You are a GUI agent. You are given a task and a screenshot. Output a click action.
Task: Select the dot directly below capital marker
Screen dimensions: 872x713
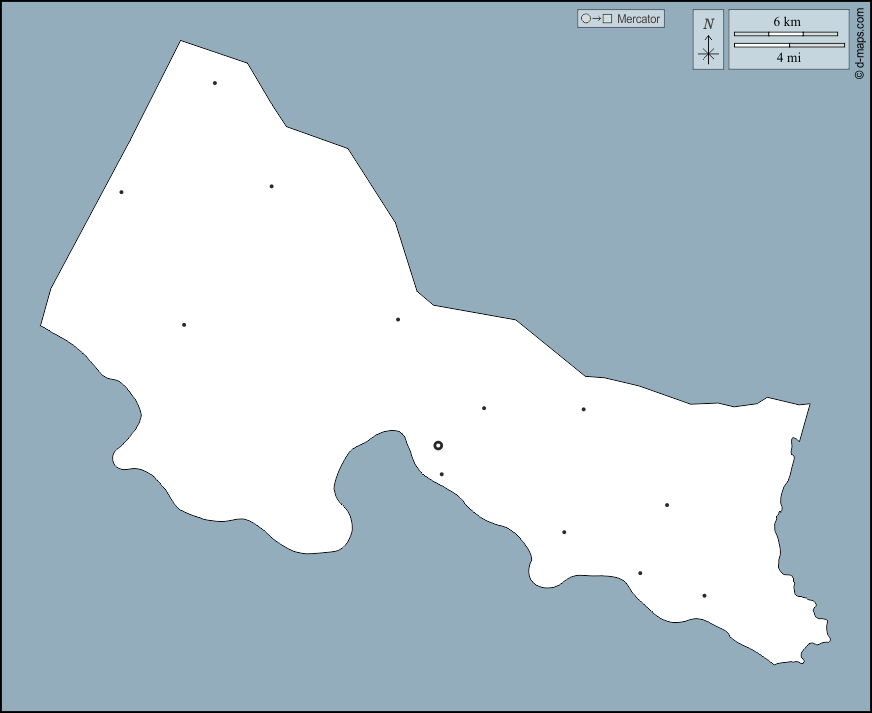tap(441, 474)
